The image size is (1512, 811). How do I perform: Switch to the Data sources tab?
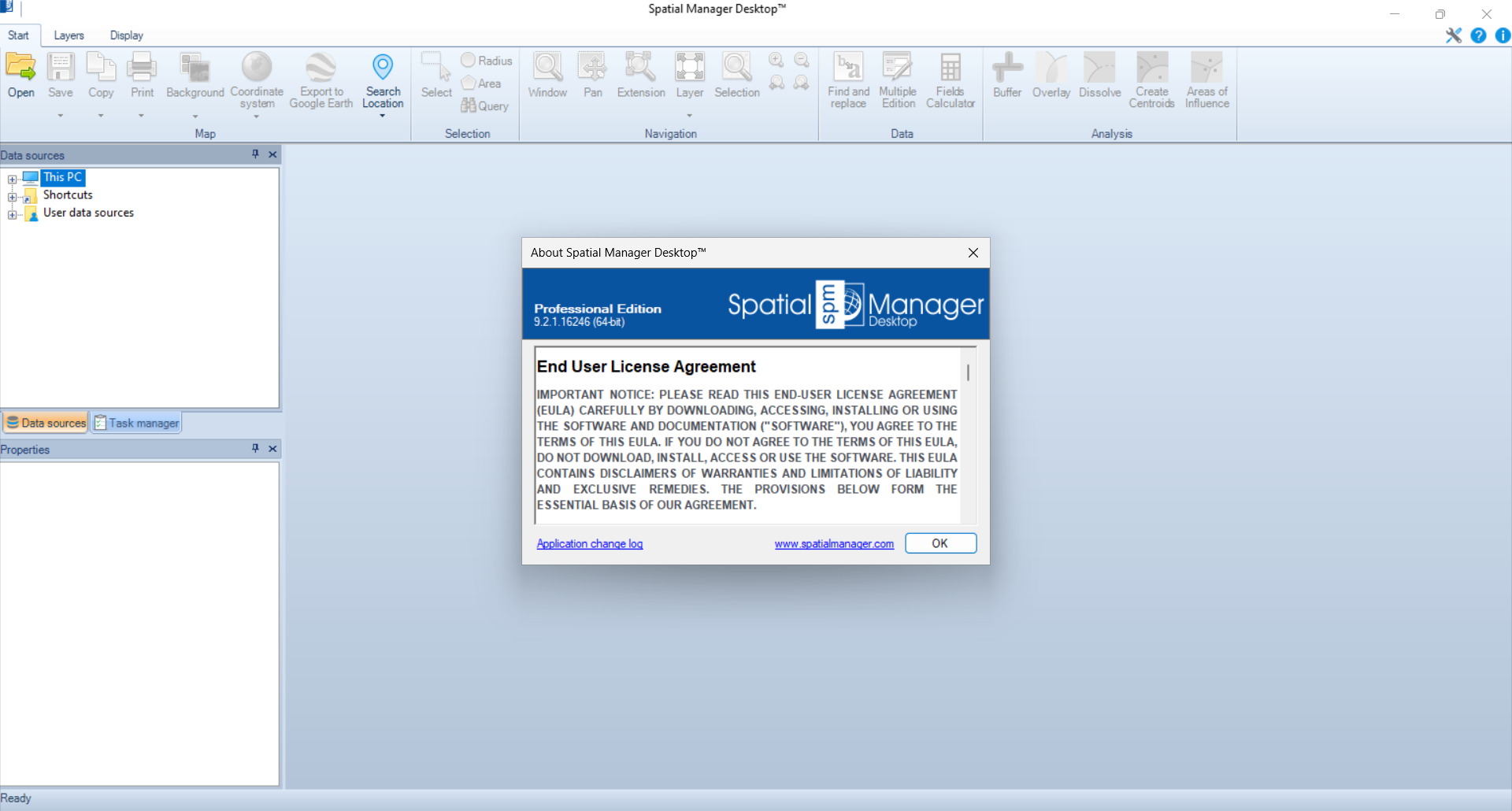pyautogui.click(x=46, y=423)
